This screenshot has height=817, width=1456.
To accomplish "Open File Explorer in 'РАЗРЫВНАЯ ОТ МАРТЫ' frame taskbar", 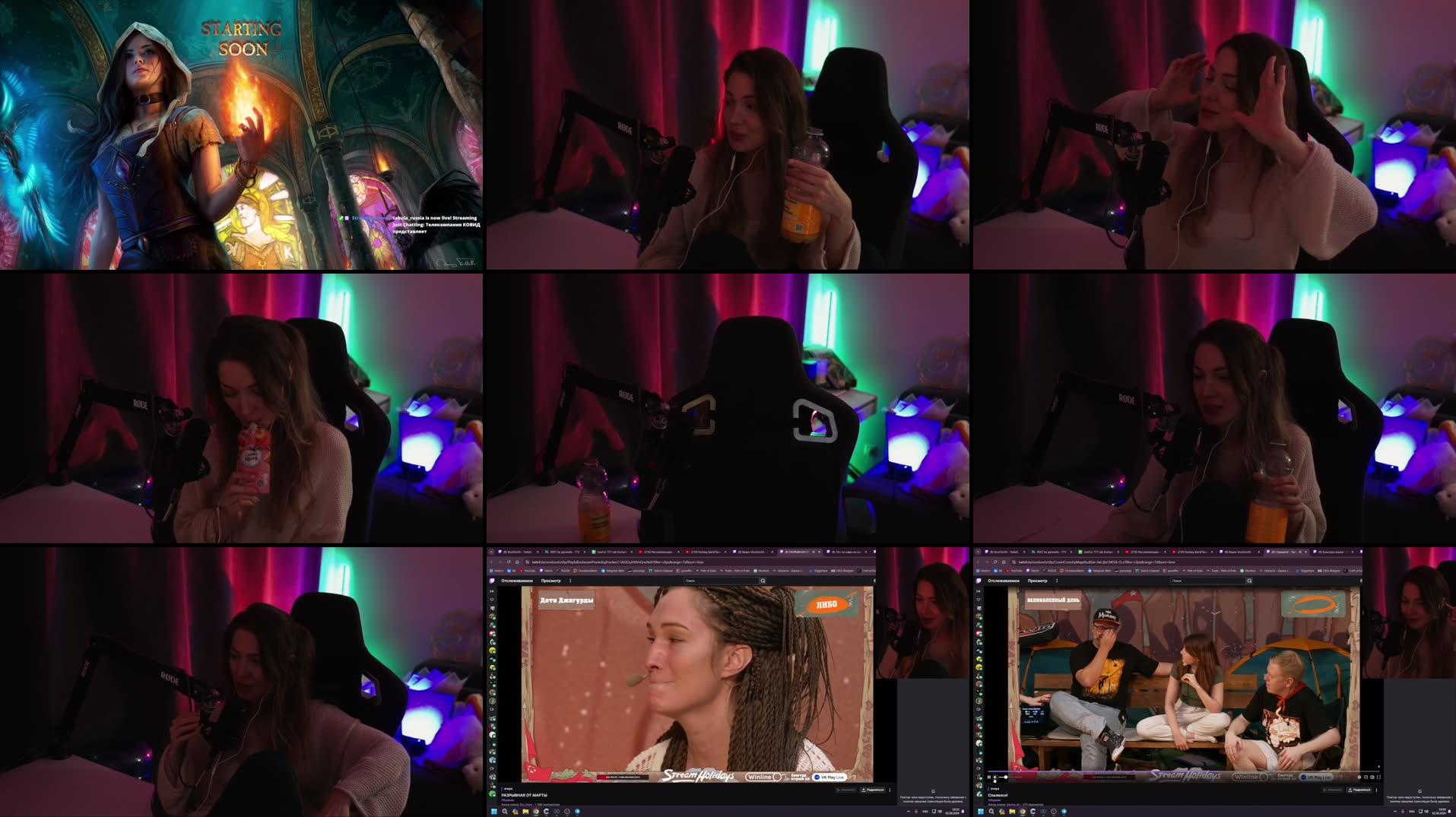I will (525, 812).
